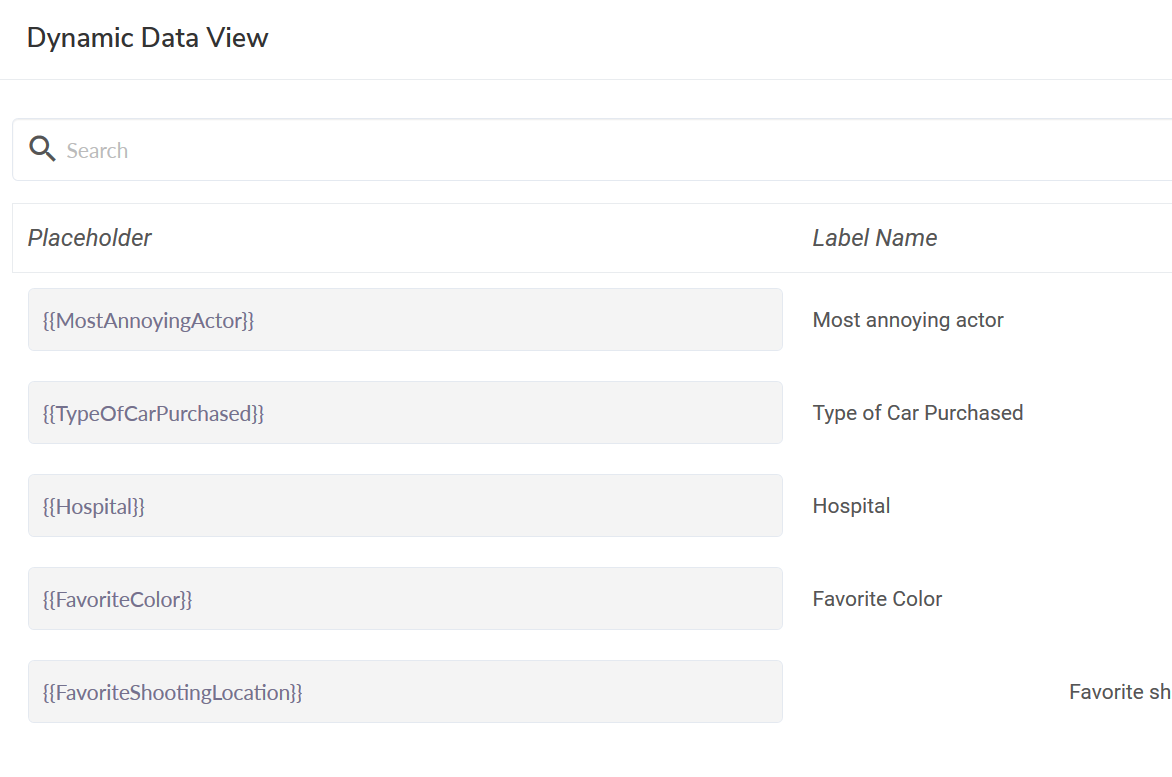Select the {{TypeOfCarPurchased}} placeholder field
This screenshot has height=777, width=1172.
pos(405,413)
